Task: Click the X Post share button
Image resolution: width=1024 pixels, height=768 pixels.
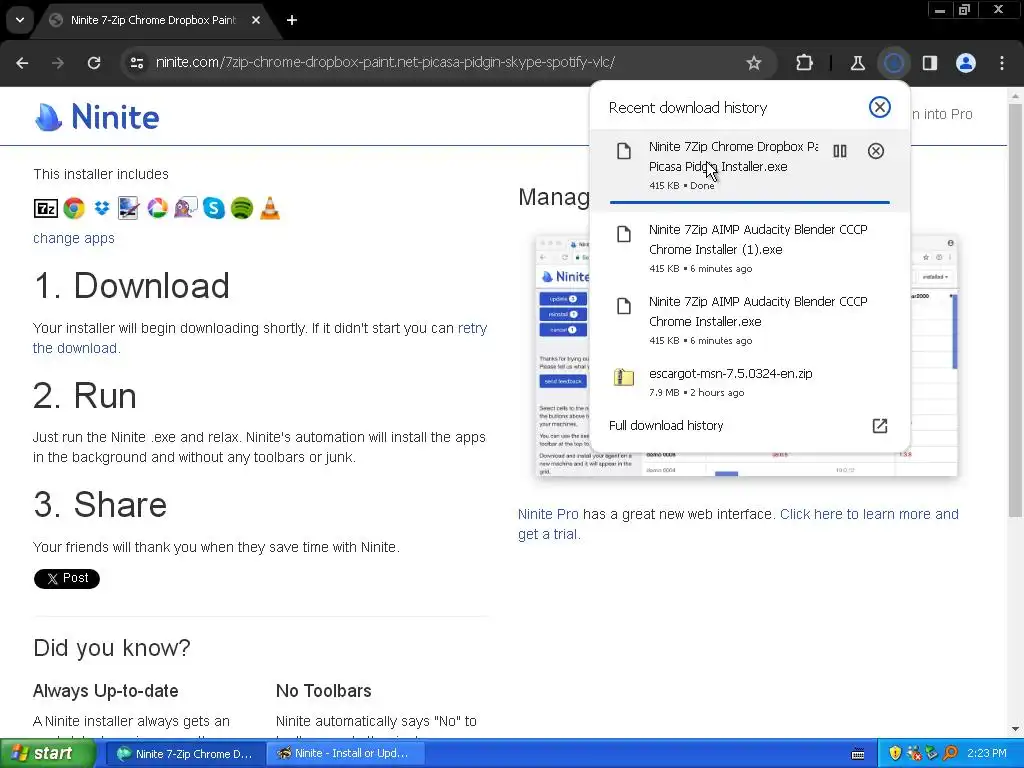Action: point(67,579)
